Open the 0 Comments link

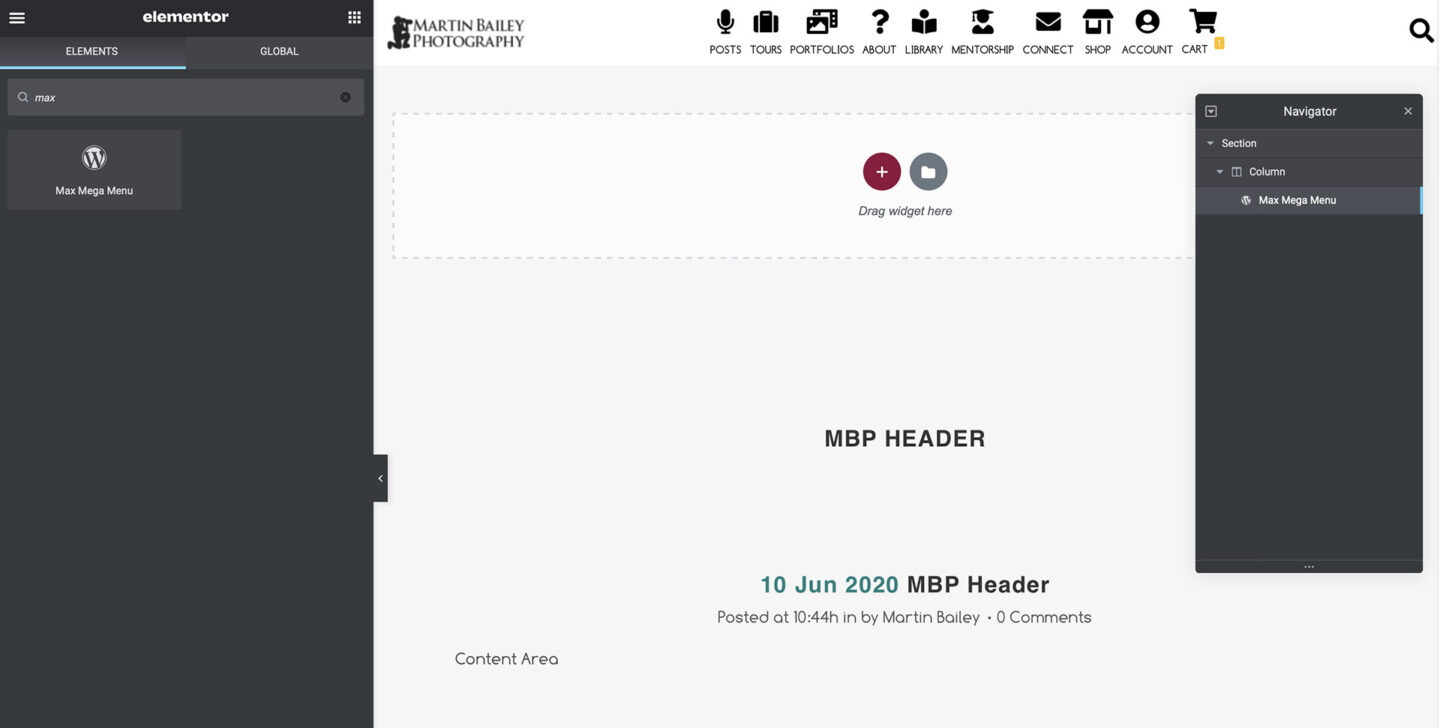click(x=1043, y=618)
